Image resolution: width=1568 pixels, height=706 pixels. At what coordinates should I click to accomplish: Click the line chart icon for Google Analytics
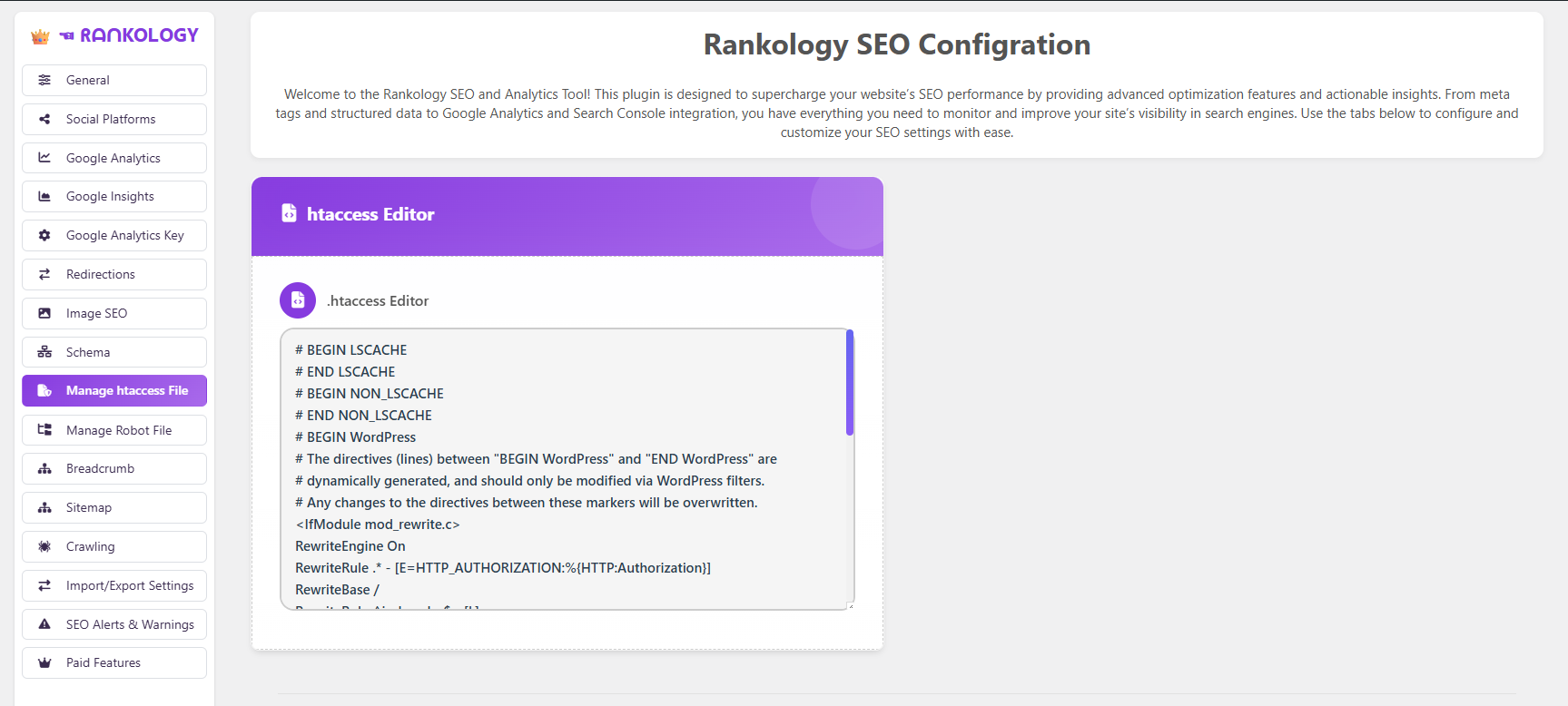click(x=44, y=158)
